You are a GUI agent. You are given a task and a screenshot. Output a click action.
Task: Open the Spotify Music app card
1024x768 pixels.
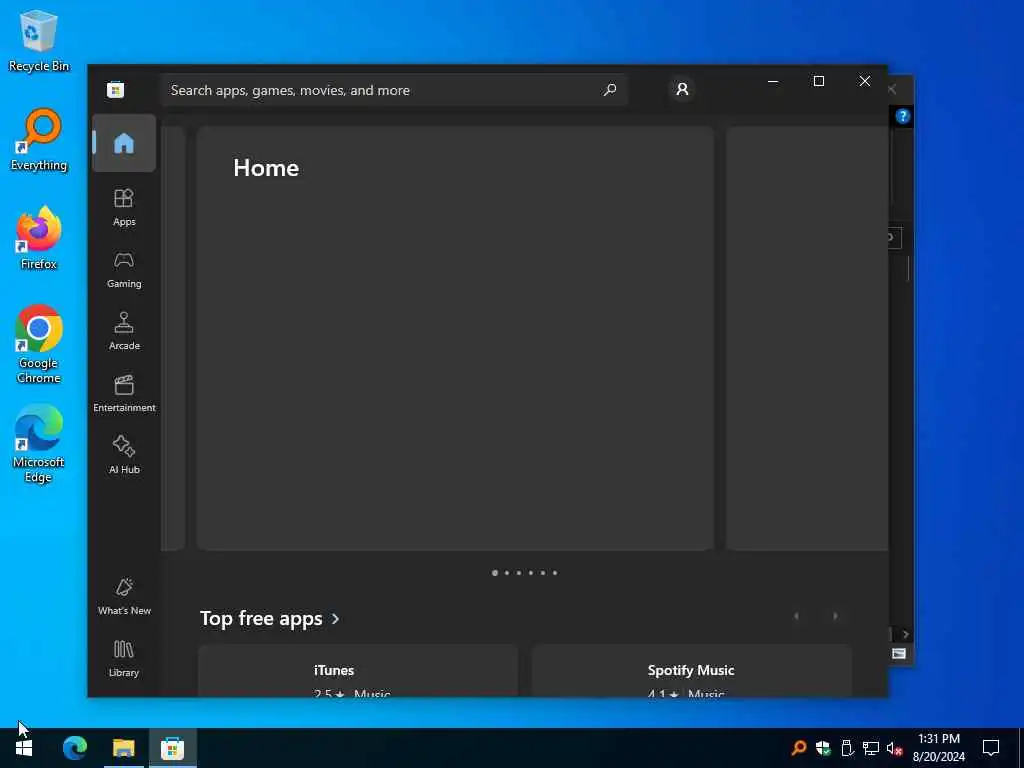click(x=692, y=671)
